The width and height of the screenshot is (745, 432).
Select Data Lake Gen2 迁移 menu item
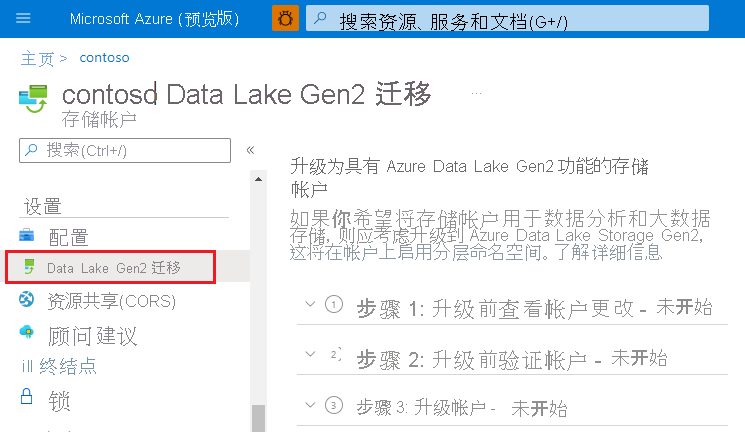click(113, 268)
